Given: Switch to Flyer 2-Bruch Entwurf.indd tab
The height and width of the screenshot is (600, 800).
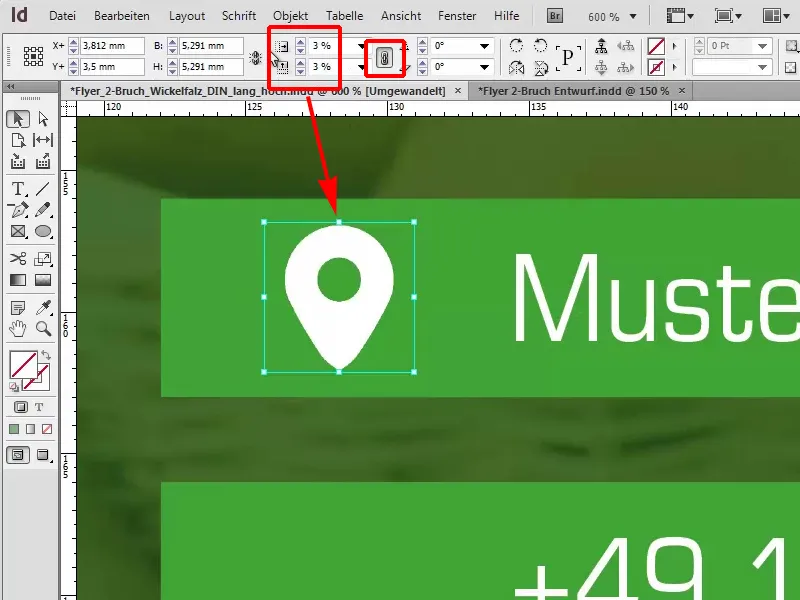Looking at the screenshot, I should coord(573,91).
